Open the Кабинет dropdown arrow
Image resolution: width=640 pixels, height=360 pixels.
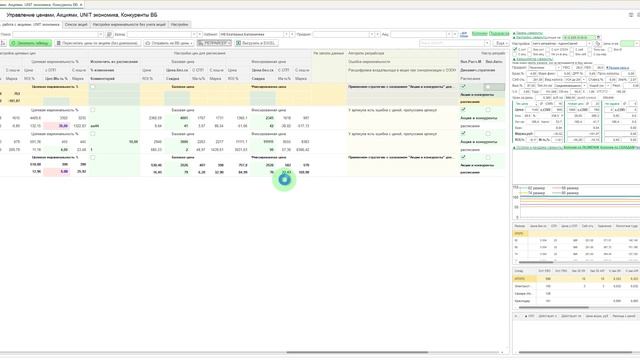286,35
